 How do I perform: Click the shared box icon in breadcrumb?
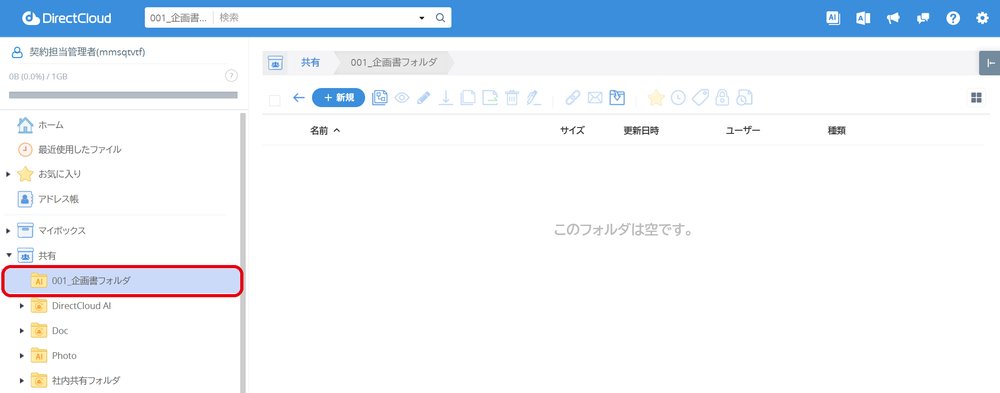click(275, 63)
